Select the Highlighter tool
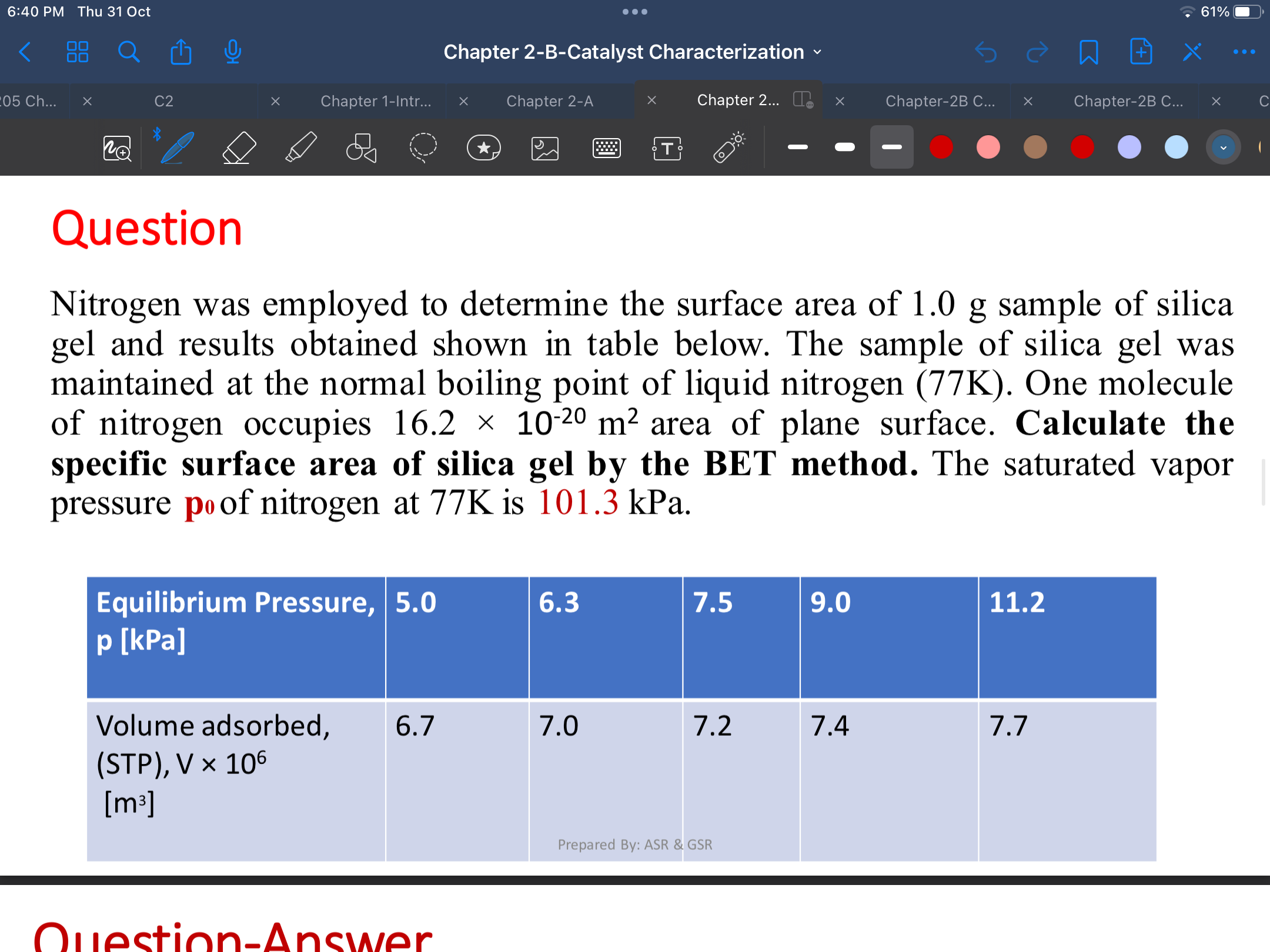This screenshot has height=952, width=1270. [x=301, y=148]
